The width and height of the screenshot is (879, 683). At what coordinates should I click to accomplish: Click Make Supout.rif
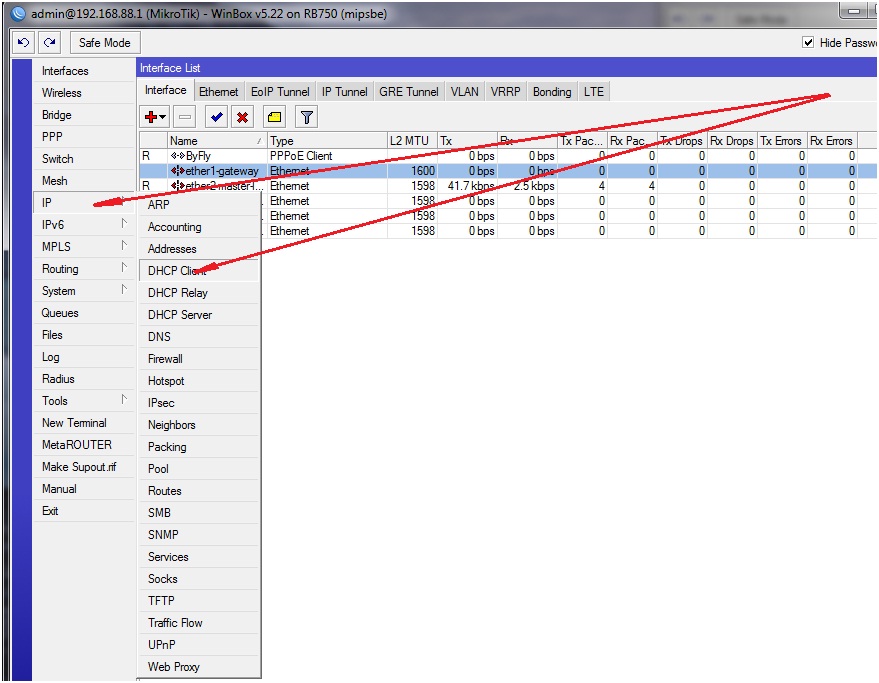click(x=84, y=467)
